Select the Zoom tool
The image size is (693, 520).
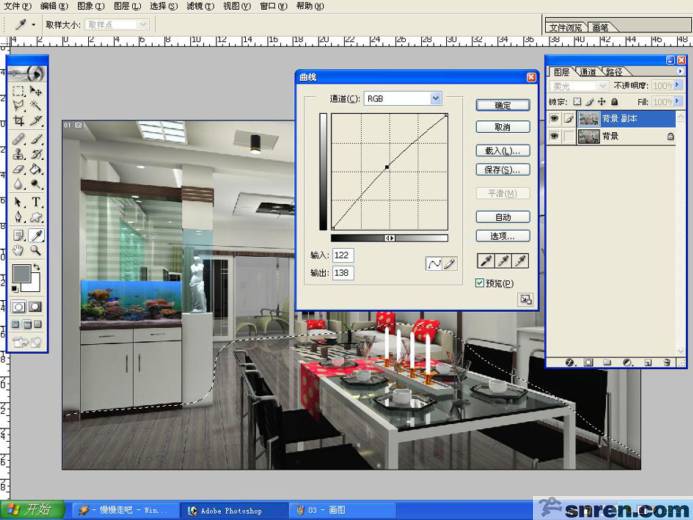(x=36, y=251)
